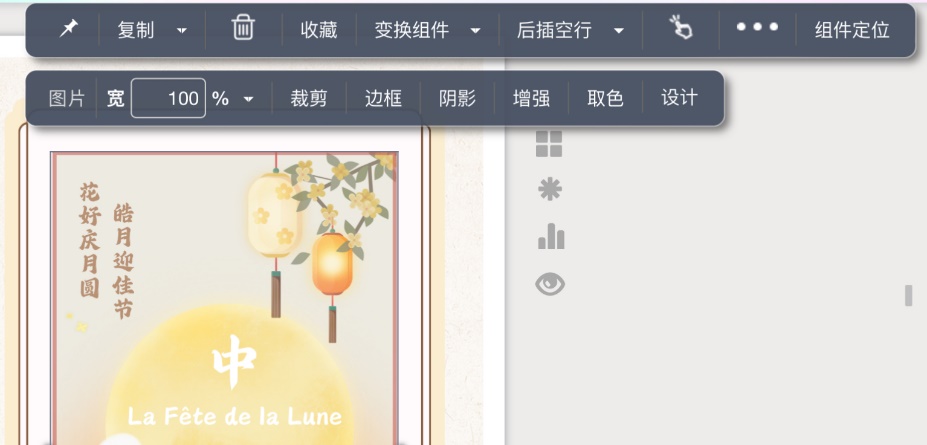Image resolution: width=927 pixels, height=445 pixels.
Task: Open the four-squares grid icon
Action: [549, 144]
